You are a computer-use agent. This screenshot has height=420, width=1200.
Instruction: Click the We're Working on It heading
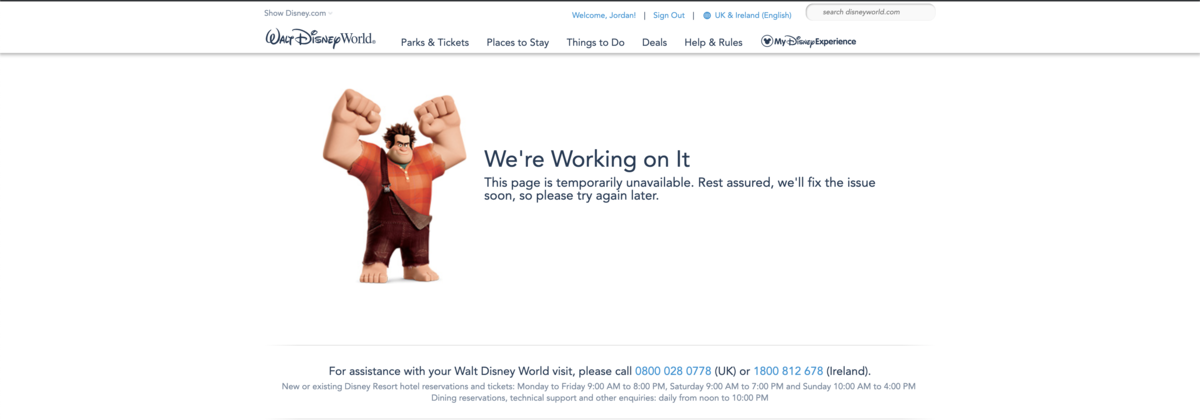587,159
